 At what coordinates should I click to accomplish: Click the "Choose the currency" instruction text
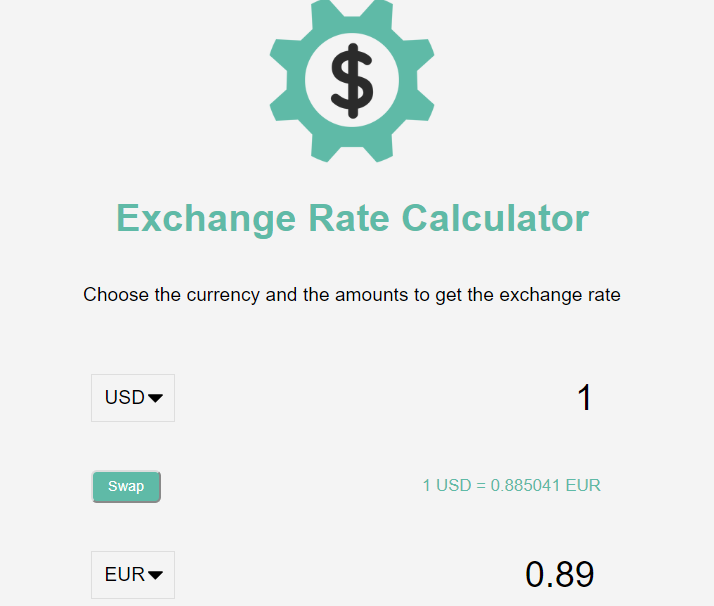[352, 295]
